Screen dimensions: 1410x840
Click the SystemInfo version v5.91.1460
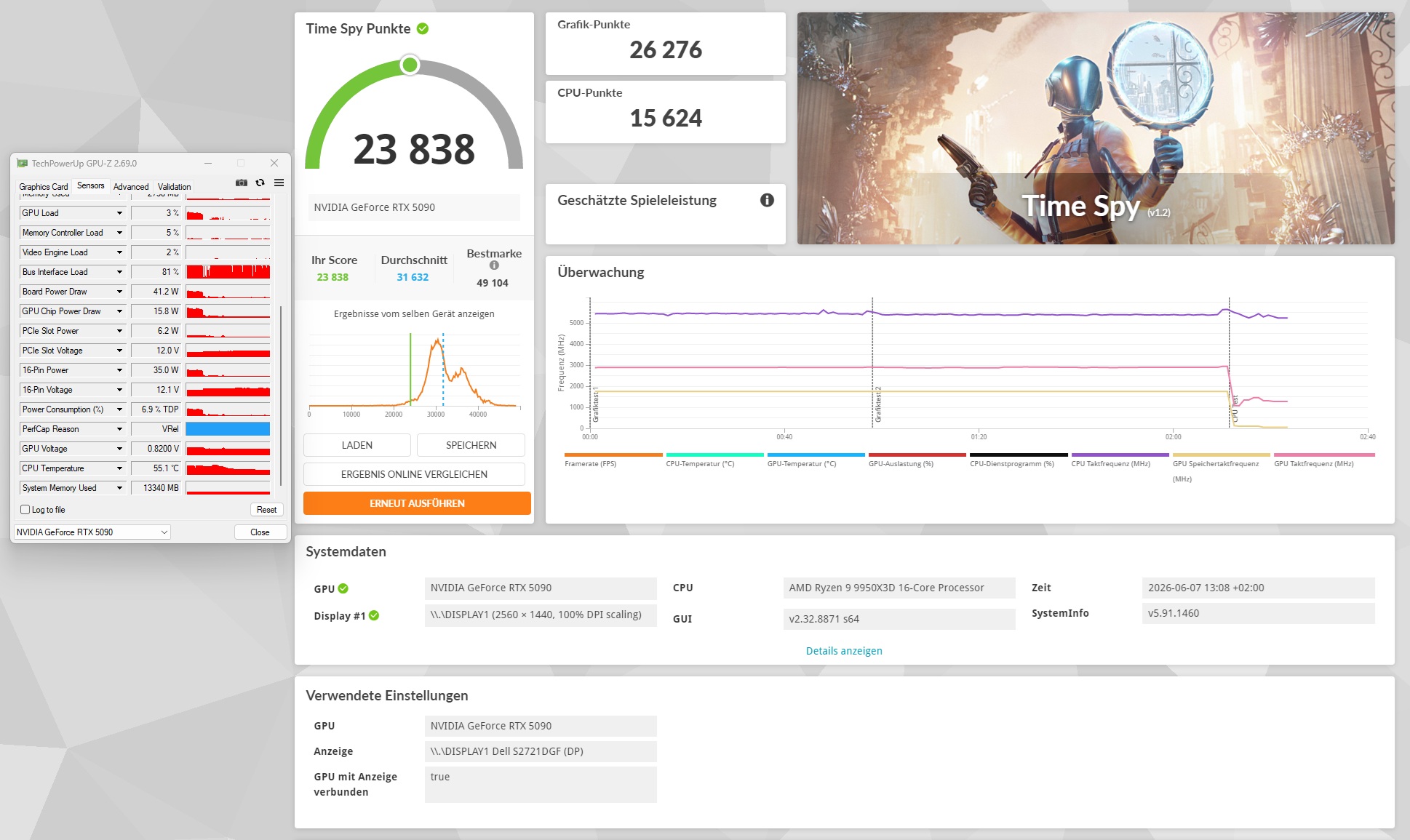1259,613
